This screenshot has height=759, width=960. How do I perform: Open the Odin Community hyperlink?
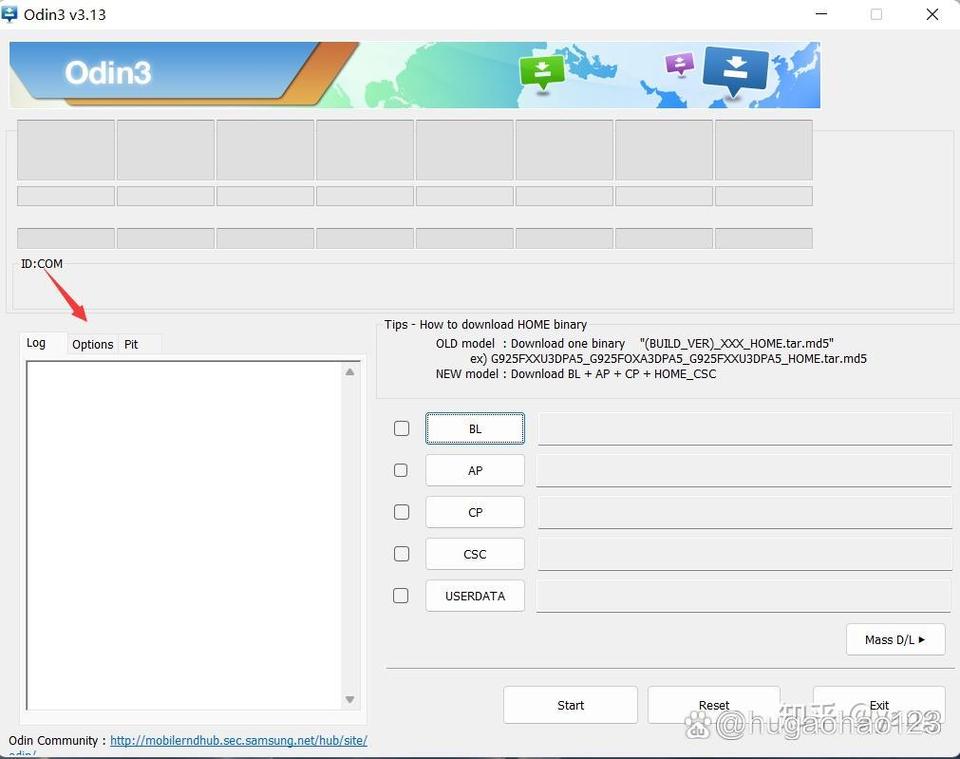(x=238, y=741)
